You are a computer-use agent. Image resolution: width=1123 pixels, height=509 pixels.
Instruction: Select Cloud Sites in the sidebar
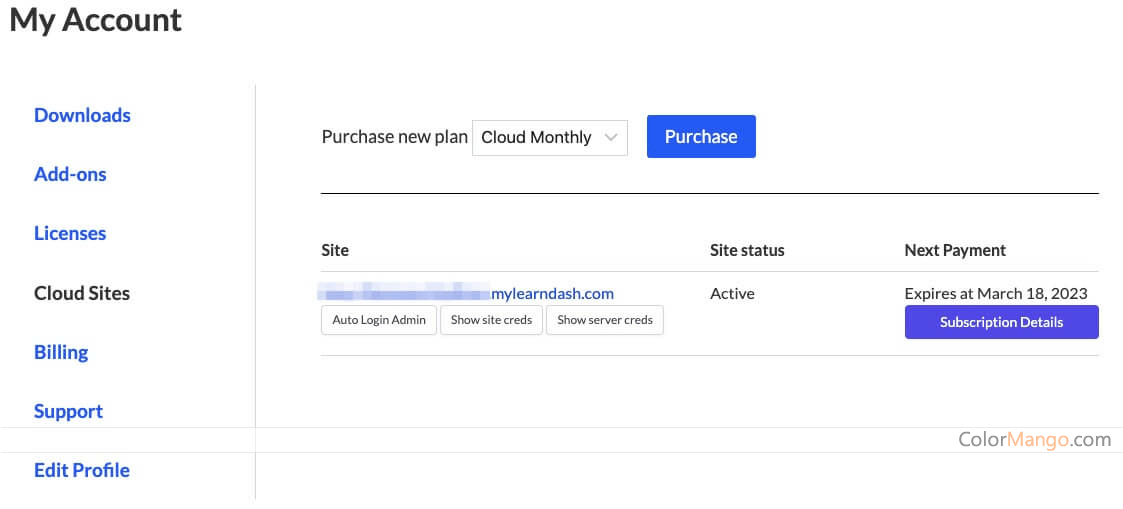pyautogui.click(x=82, y=293)
